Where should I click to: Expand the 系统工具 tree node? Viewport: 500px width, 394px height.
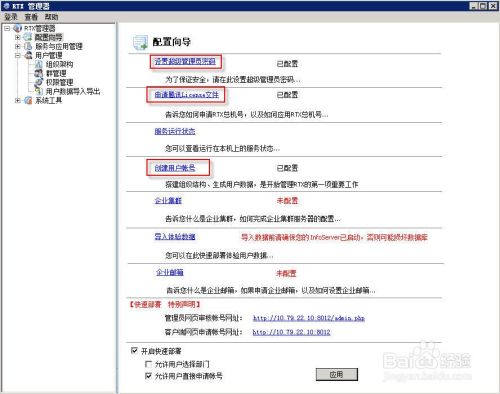[18, 100]
